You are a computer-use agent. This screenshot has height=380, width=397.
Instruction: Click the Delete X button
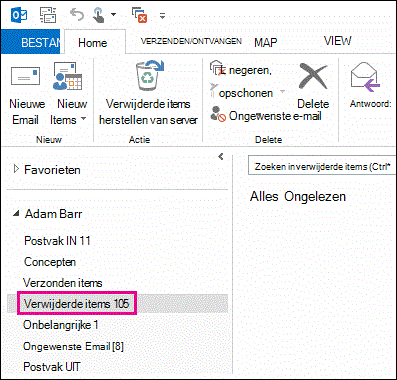(x=313, y=86)
